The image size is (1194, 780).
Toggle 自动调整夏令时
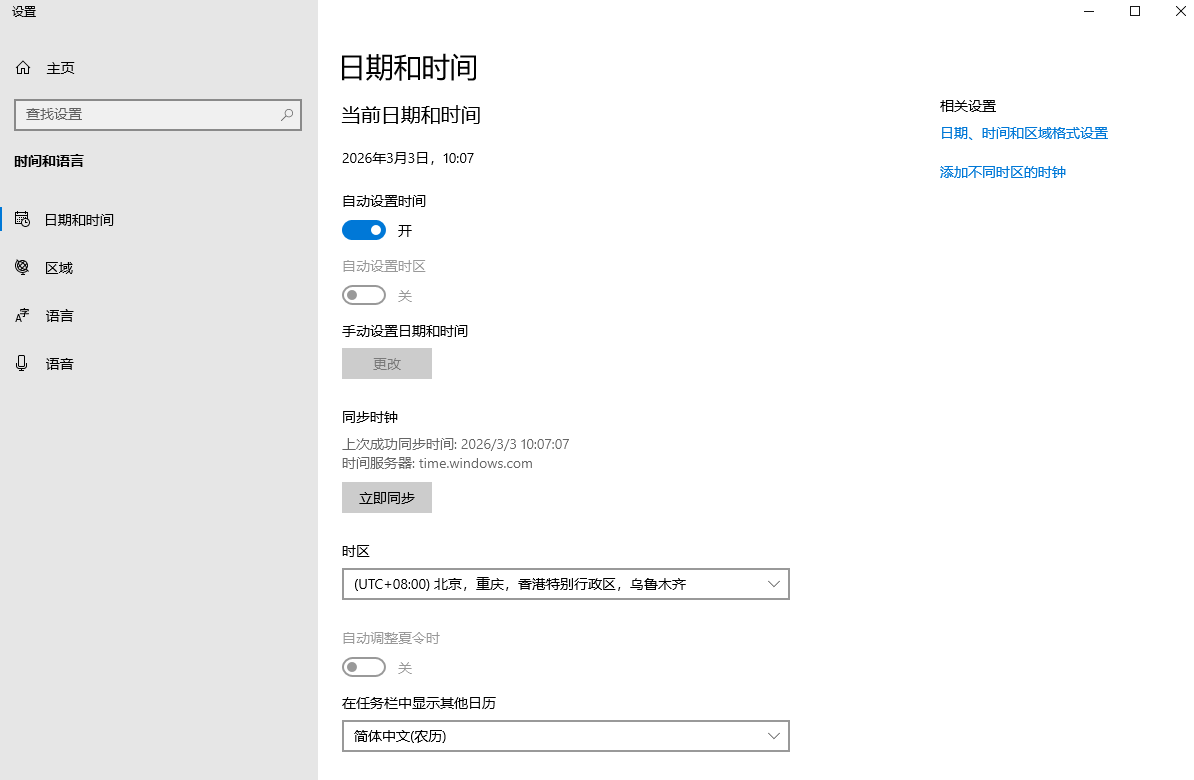click(364, 666)
